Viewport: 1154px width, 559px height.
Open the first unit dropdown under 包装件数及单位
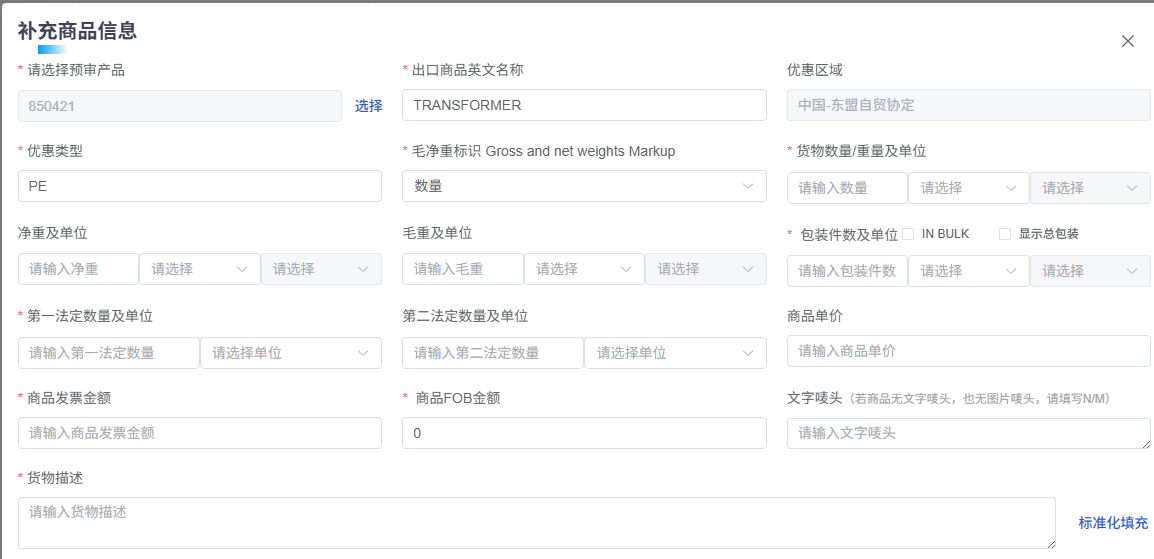coord(969,270)
